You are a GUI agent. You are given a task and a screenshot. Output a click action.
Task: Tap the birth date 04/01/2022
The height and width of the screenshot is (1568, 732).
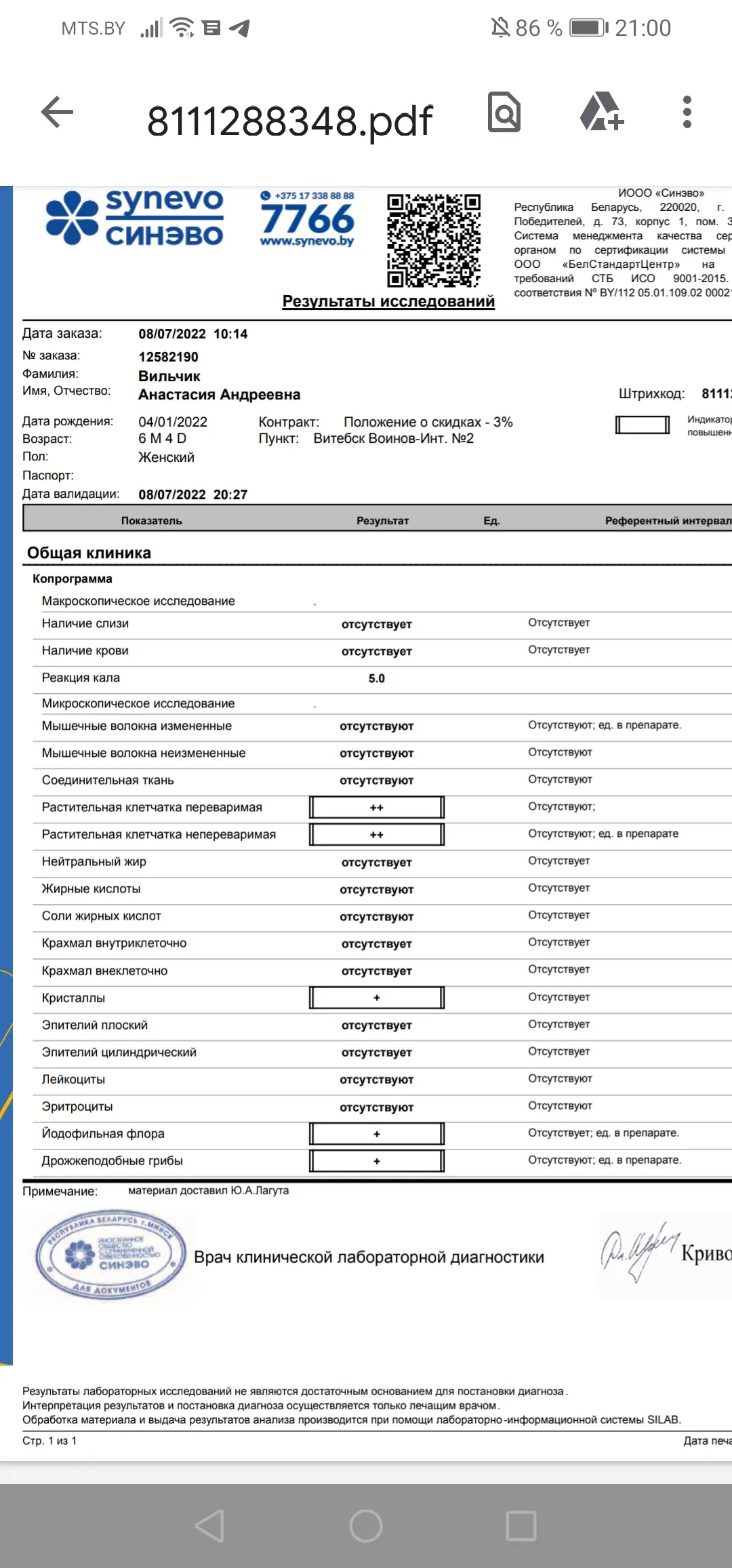click(173, 422)
